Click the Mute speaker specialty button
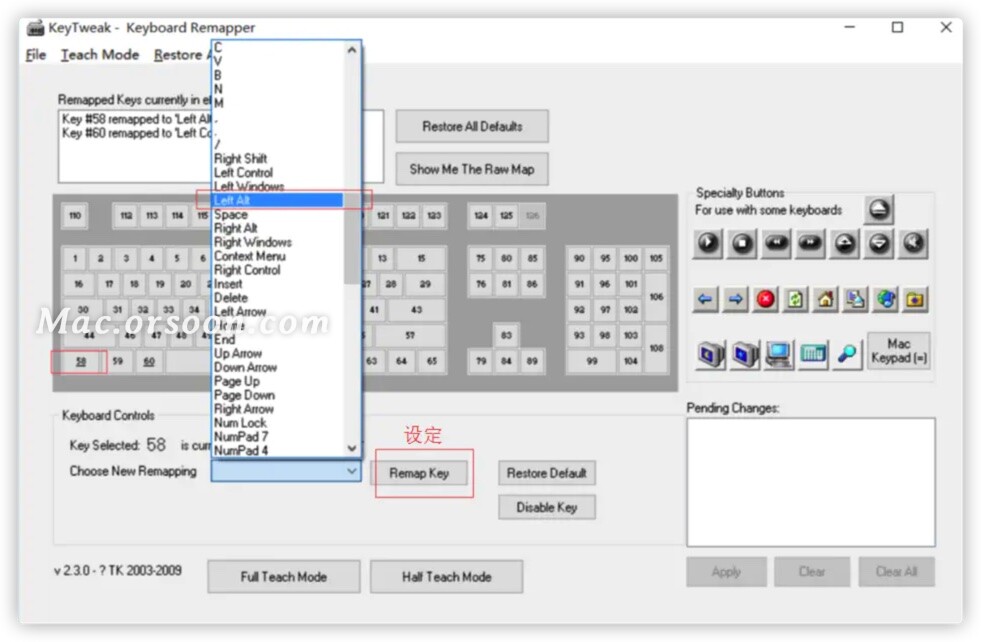This screenshot has width=981, height=642. (913, 243)
